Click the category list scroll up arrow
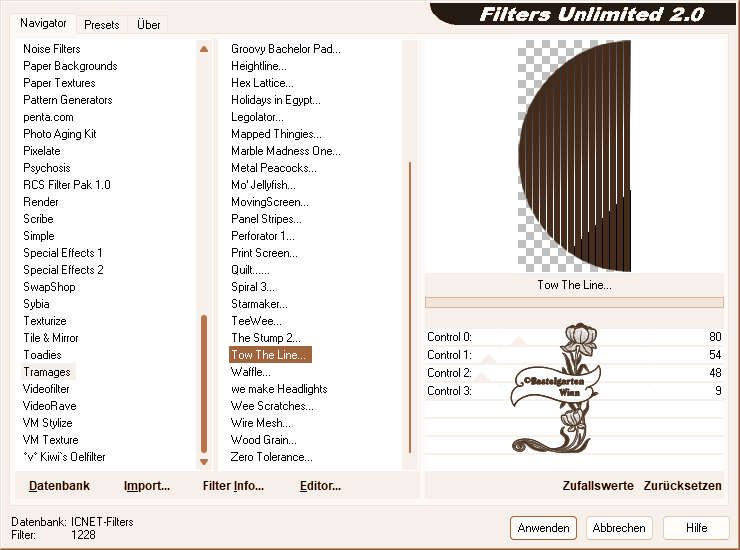This screenshot has width=740, height=550. pos(204,49)
